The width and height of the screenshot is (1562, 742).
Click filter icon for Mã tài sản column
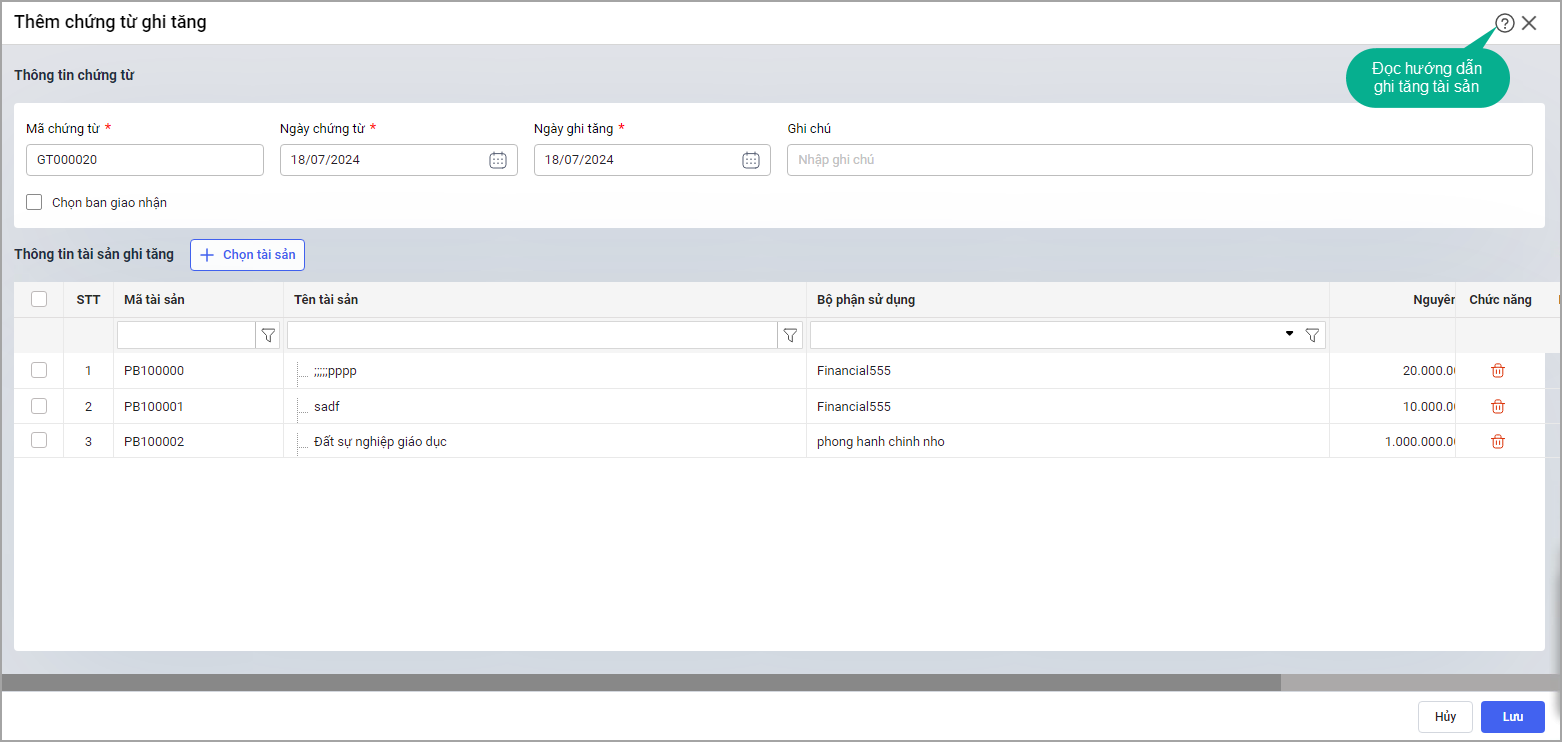click(268, 336)
